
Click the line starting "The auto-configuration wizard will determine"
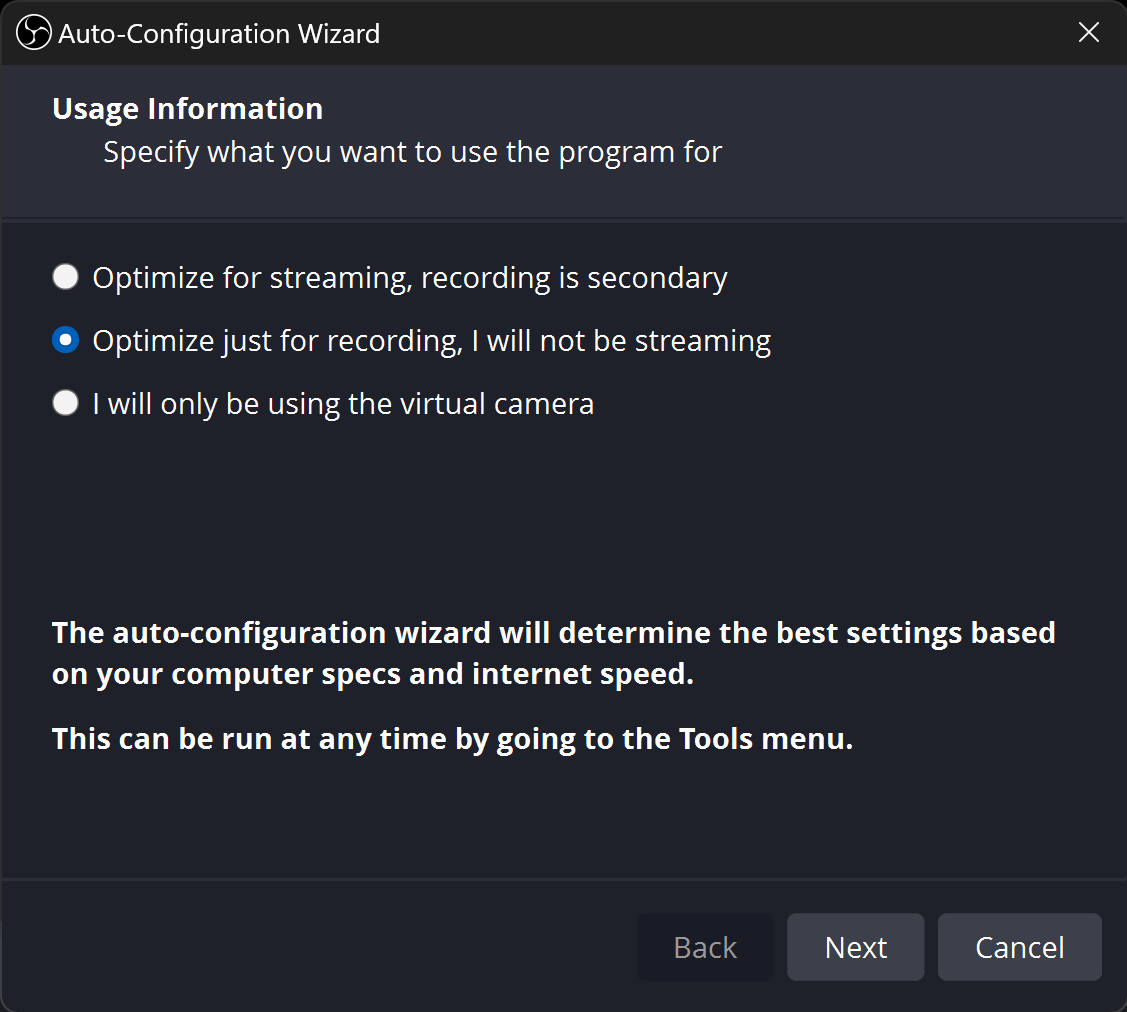pyautogui.click(x=553, y=633)
